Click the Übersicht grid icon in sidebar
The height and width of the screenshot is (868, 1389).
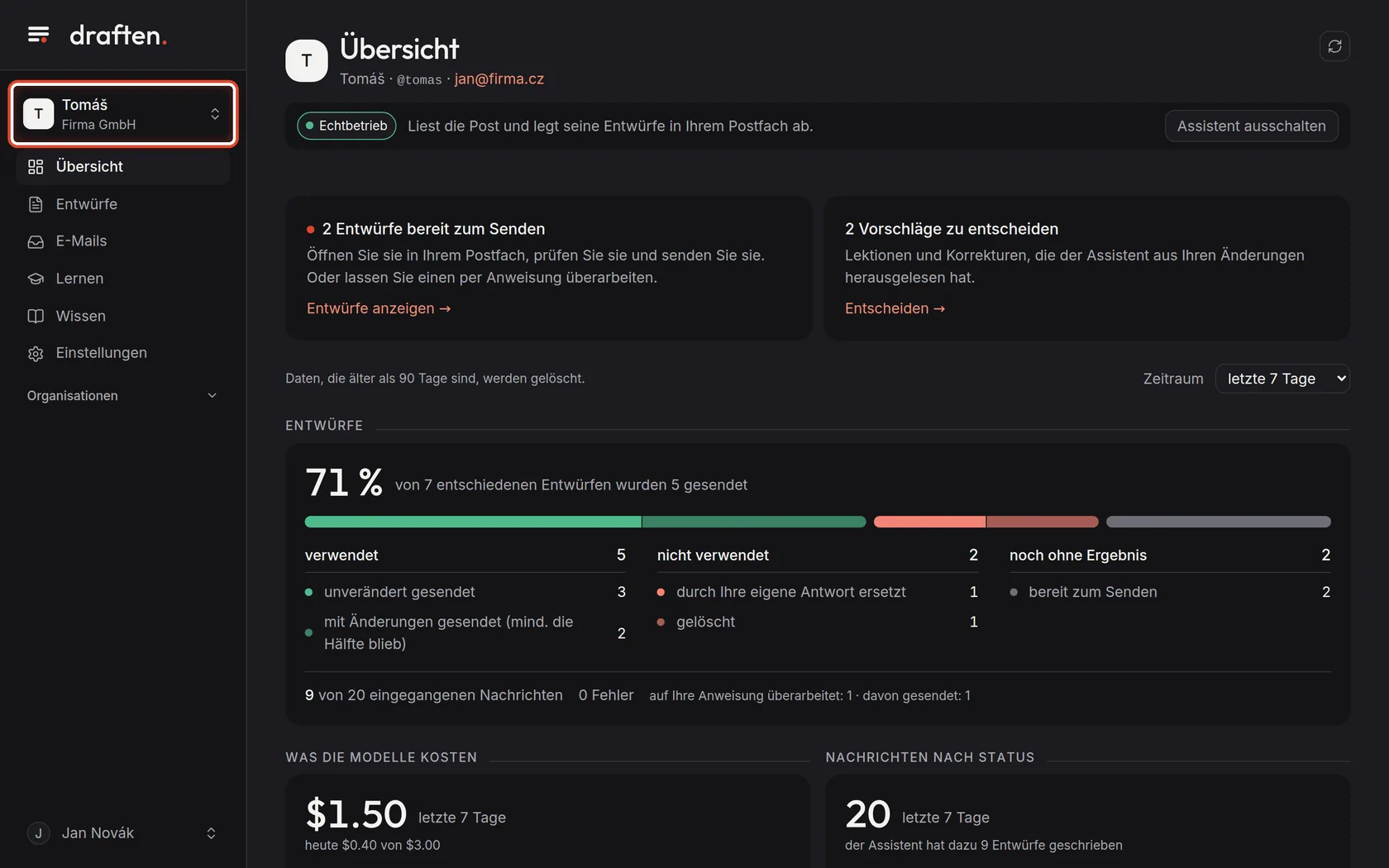[36, 167]
